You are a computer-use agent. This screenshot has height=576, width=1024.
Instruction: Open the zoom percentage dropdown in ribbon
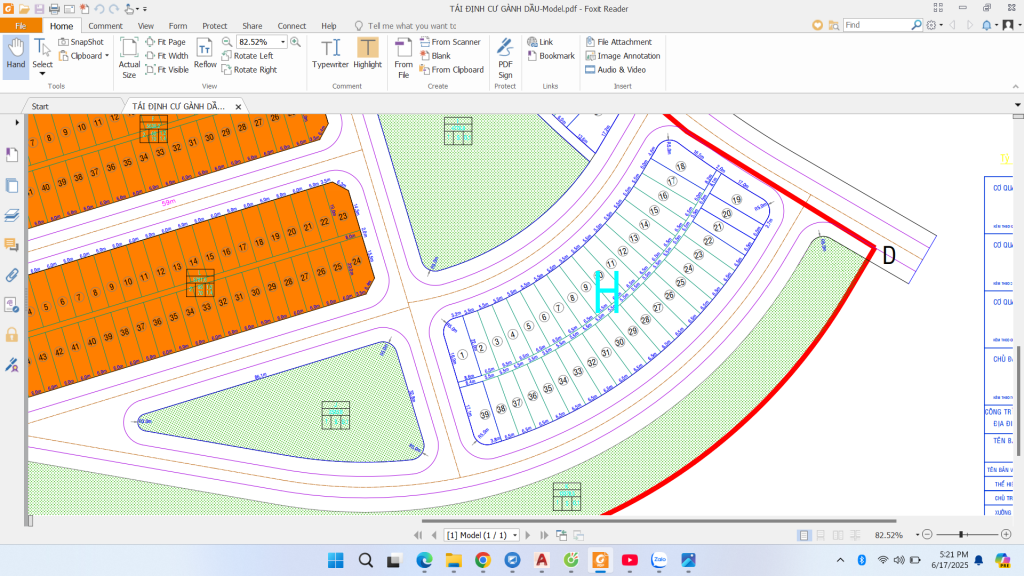(283, 42)
